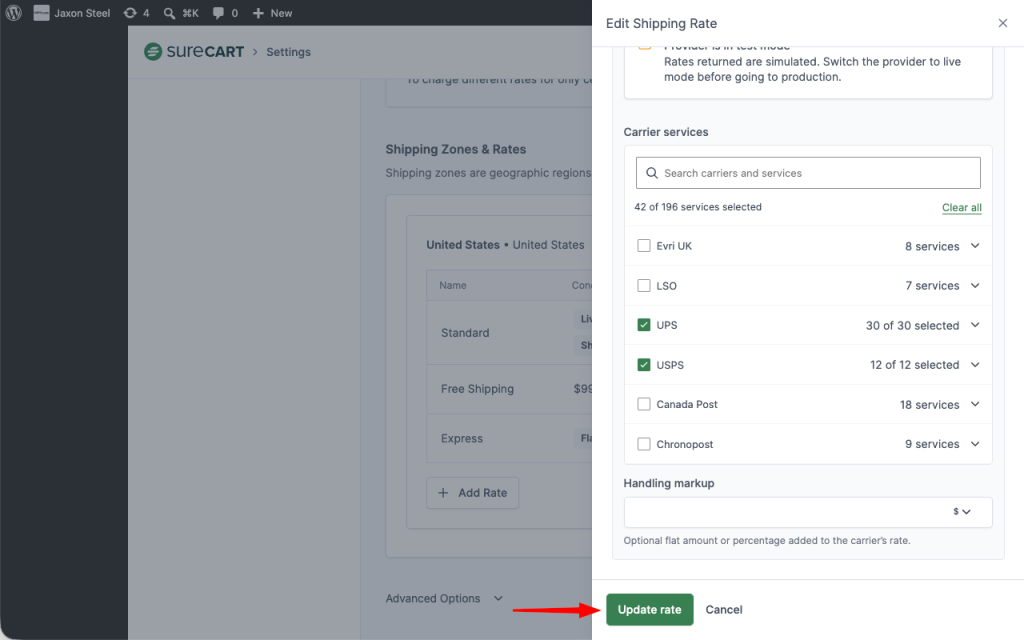Click the United States zone title
This screenshot has width=1024, height=640.
[462, 245]
